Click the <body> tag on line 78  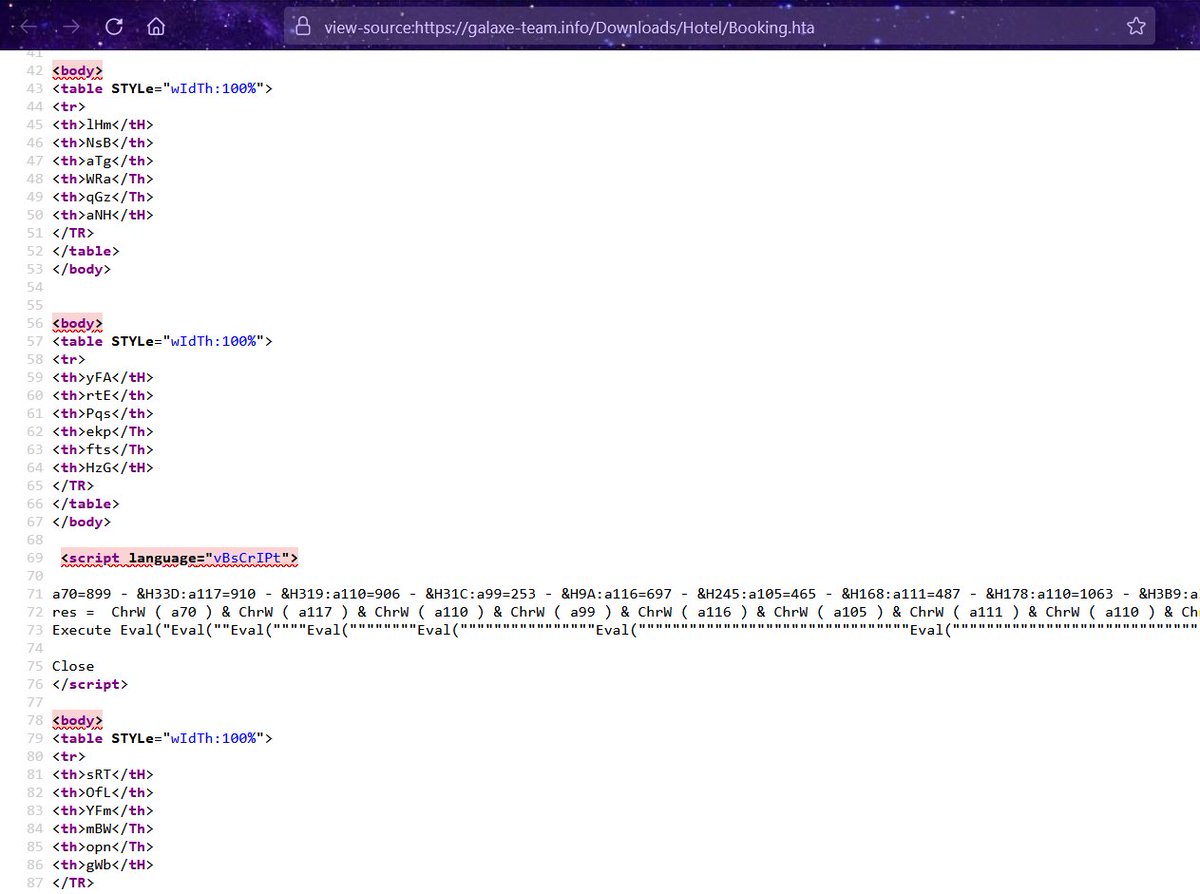pos(77,720)
